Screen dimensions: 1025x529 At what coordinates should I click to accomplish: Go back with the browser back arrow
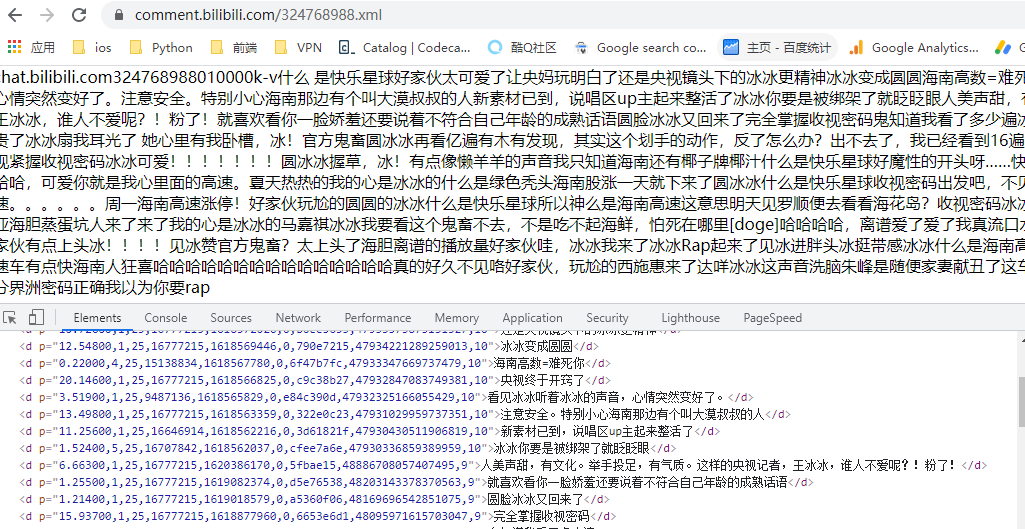[x=14, y=15]
